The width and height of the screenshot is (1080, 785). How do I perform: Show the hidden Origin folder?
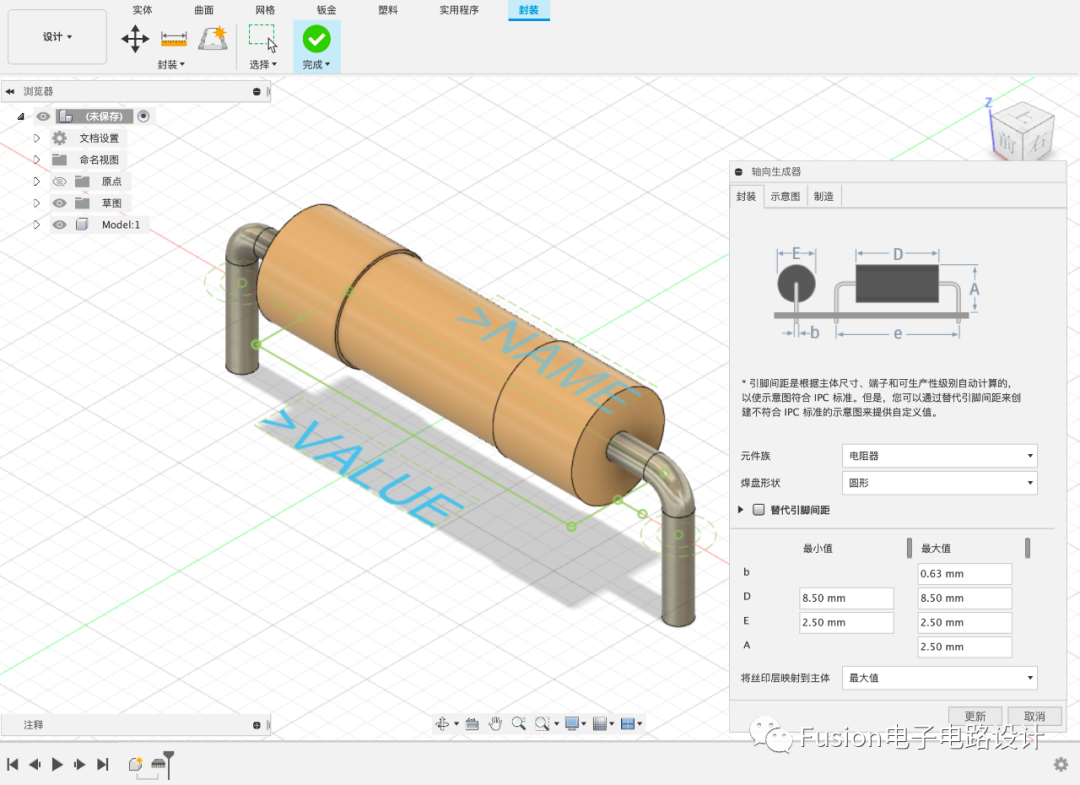tap(60, 181)
